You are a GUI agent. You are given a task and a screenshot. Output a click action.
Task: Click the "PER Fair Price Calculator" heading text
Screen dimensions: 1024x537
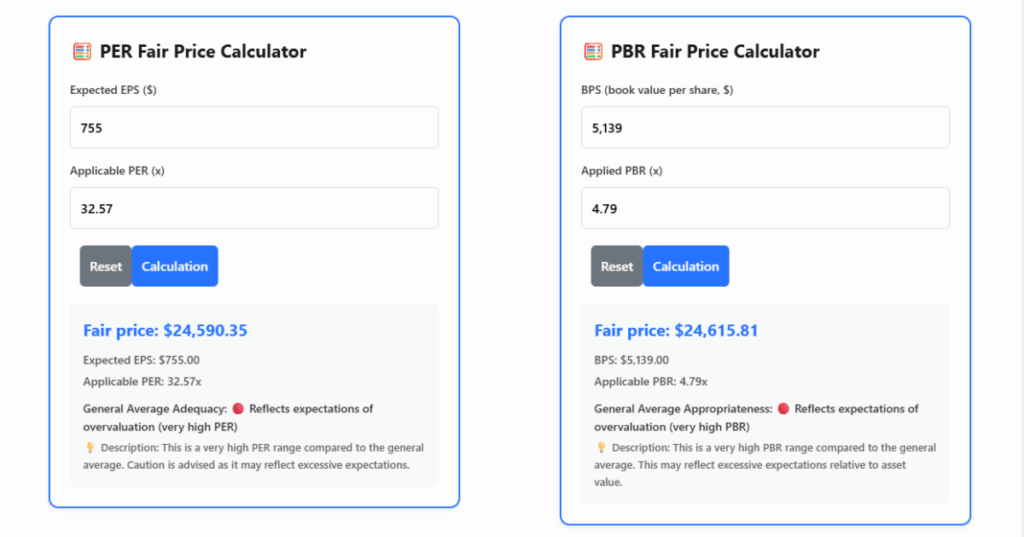pos(203,51)
